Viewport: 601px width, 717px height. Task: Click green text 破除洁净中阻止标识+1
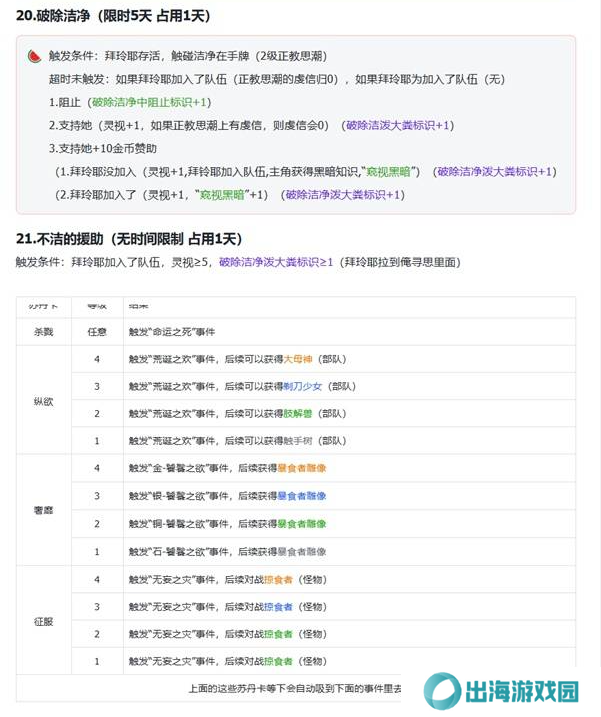point(149,102)
